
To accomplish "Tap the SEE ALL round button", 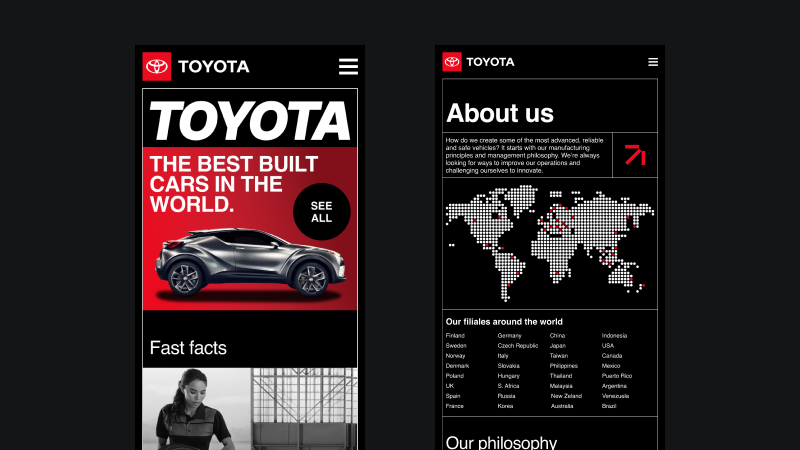I will coord(321,212).
